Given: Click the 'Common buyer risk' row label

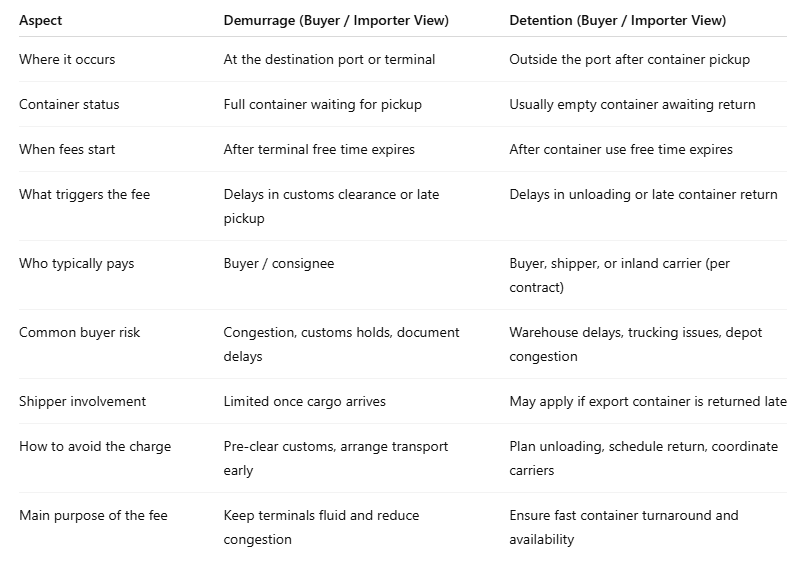Looking at the screenshot, I should pos(79,332).
